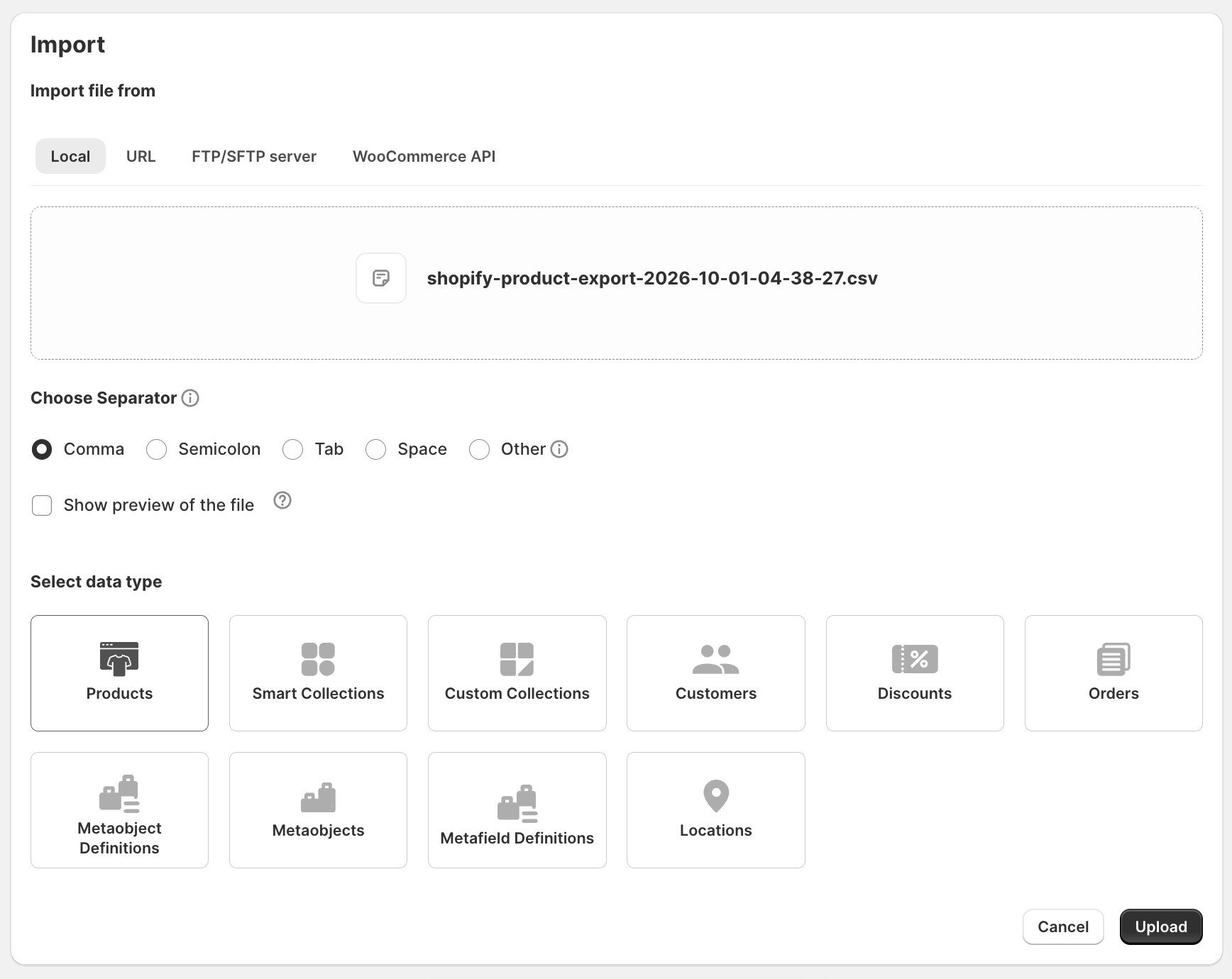Click the Smart Collections label text
Viewport: 1232px width, 979px height.
click(318, 693)
